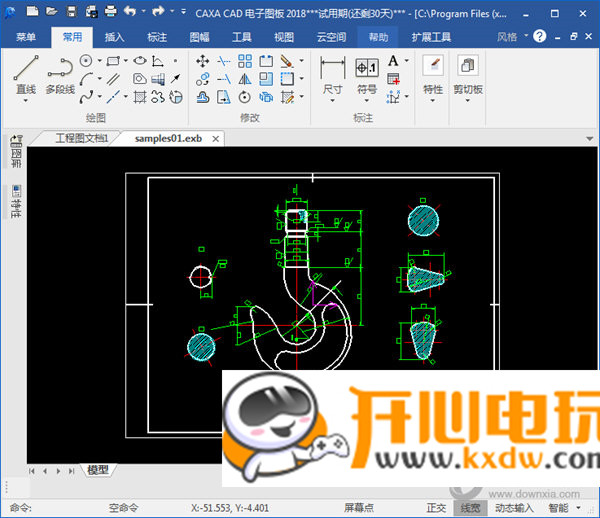Expand the circle tool dropdown arrow
The height and width of the screenshot is (518, 600).
tap(99, 60)
